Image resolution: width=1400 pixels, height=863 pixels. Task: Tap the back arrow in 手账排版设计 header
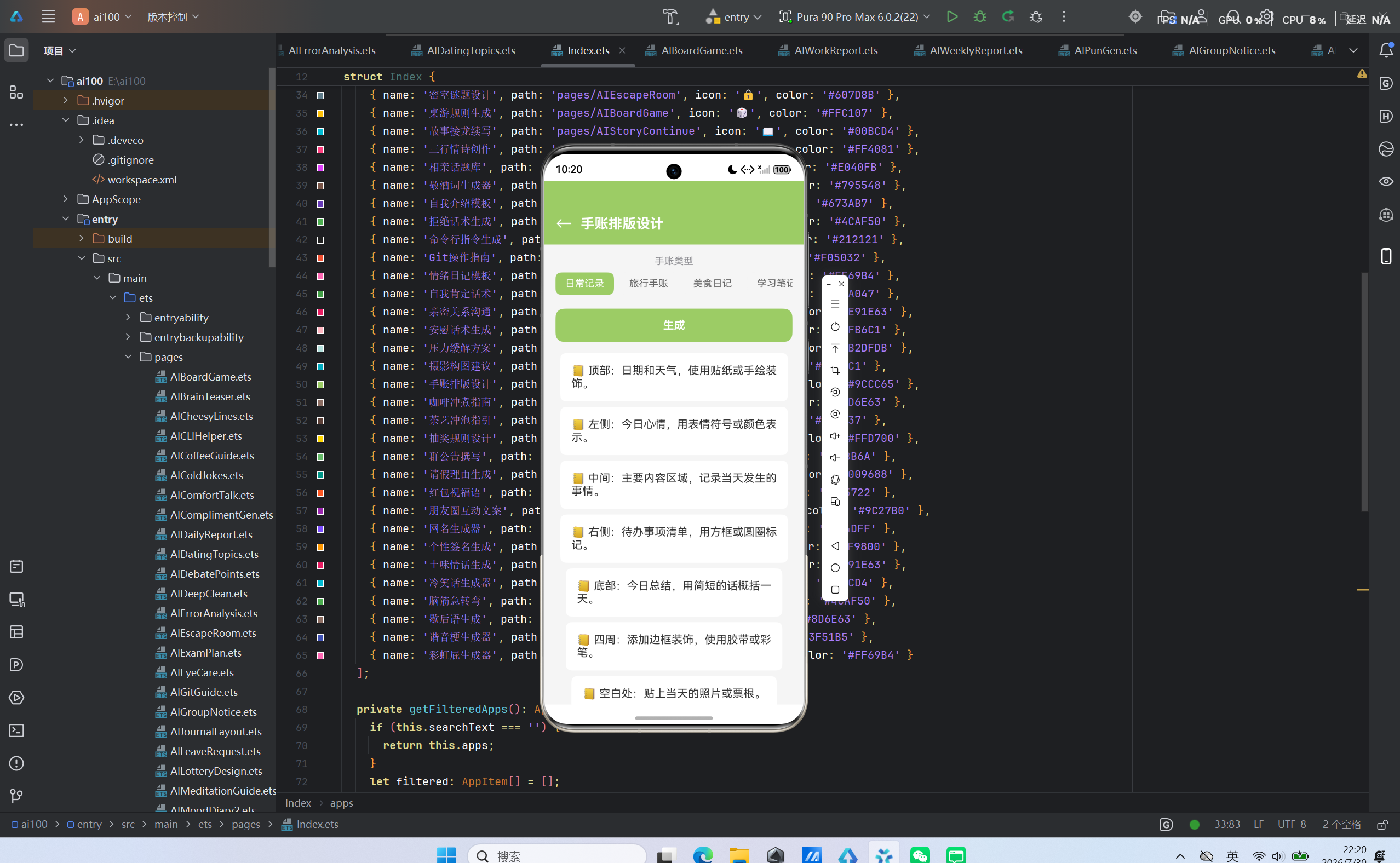pyautogui.click(x=564, y=224)
